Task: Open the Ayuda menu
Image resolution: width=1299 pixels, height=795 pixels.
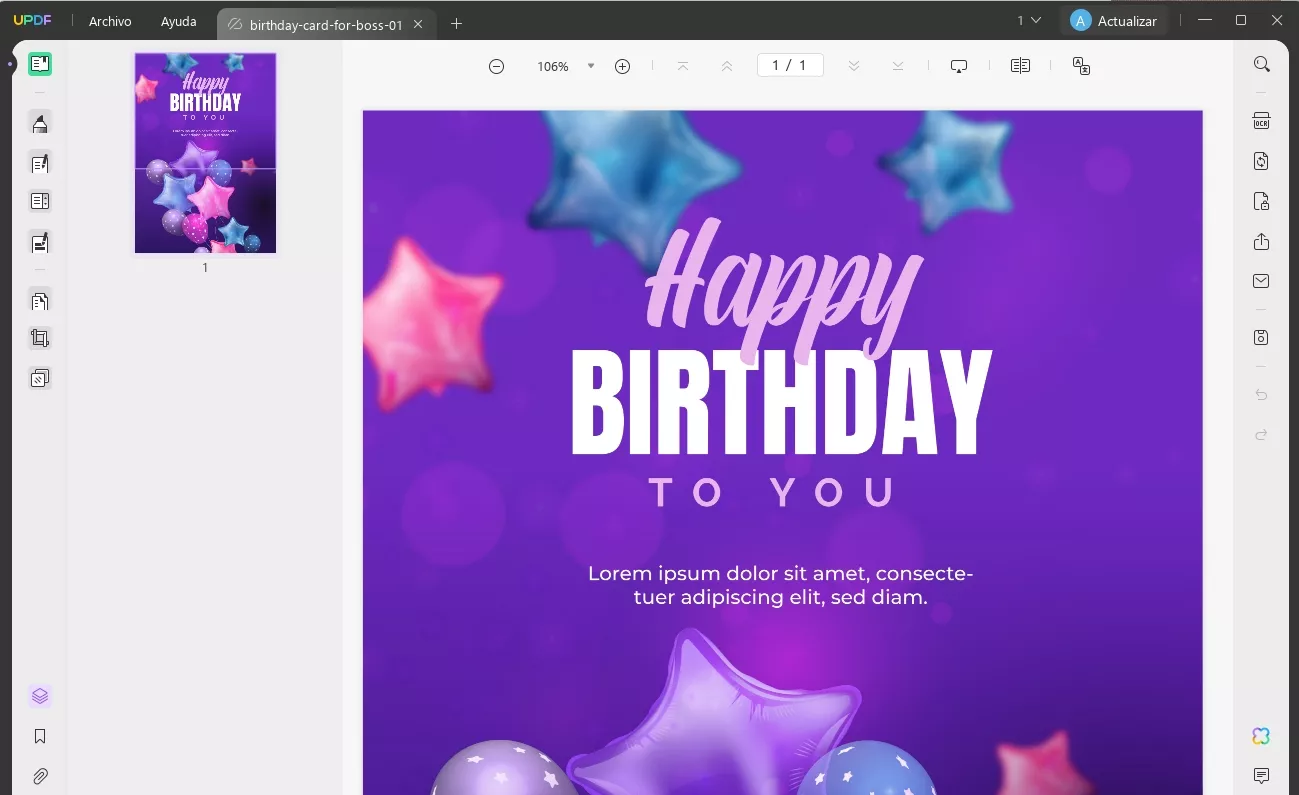Action: click(179, 21)
